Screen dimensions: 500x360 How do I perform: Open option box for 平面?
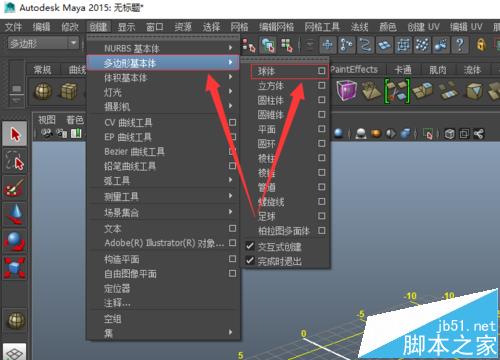321,129
